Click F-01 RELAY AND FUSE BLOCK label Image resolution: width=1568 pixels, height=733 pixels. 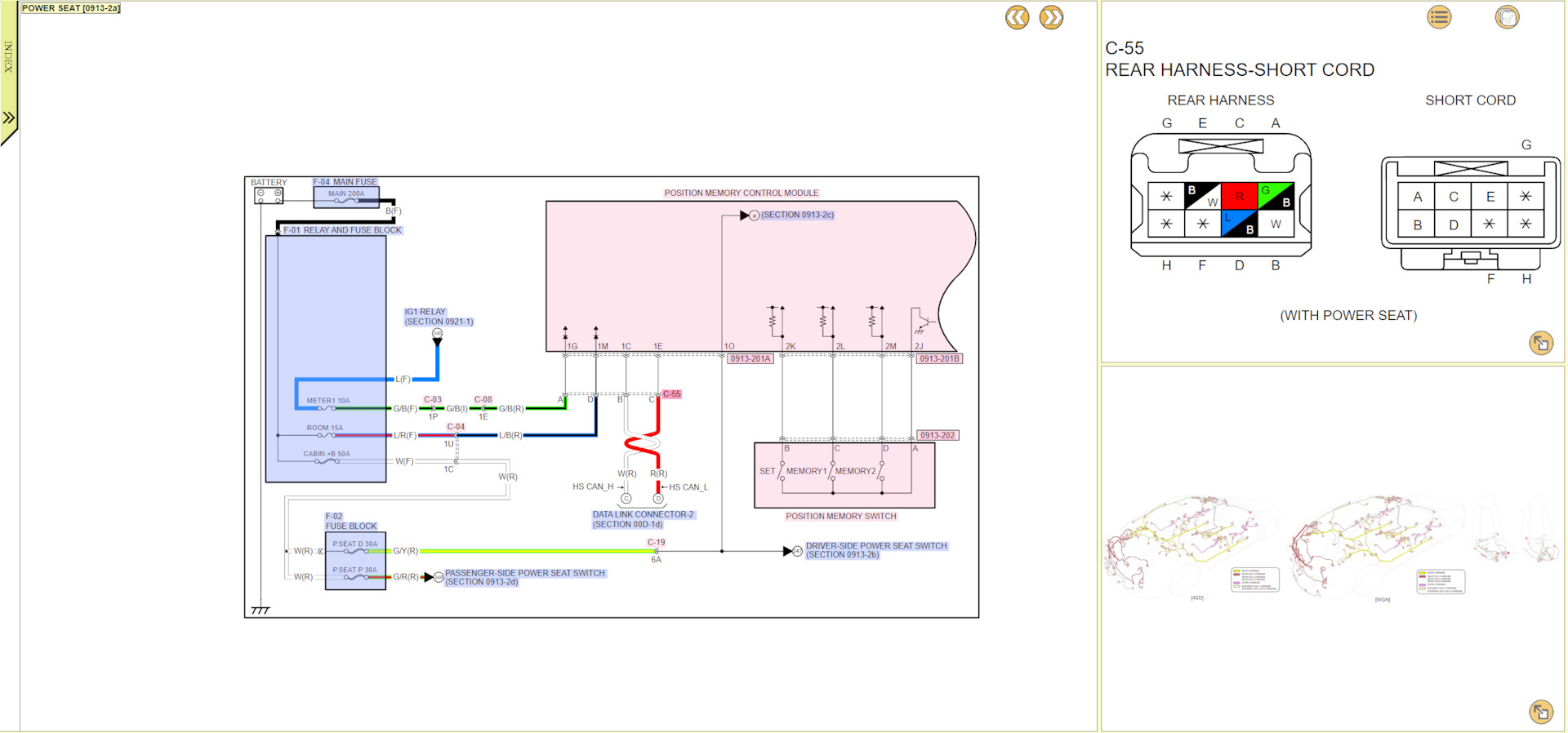click(x=342, y=230)
